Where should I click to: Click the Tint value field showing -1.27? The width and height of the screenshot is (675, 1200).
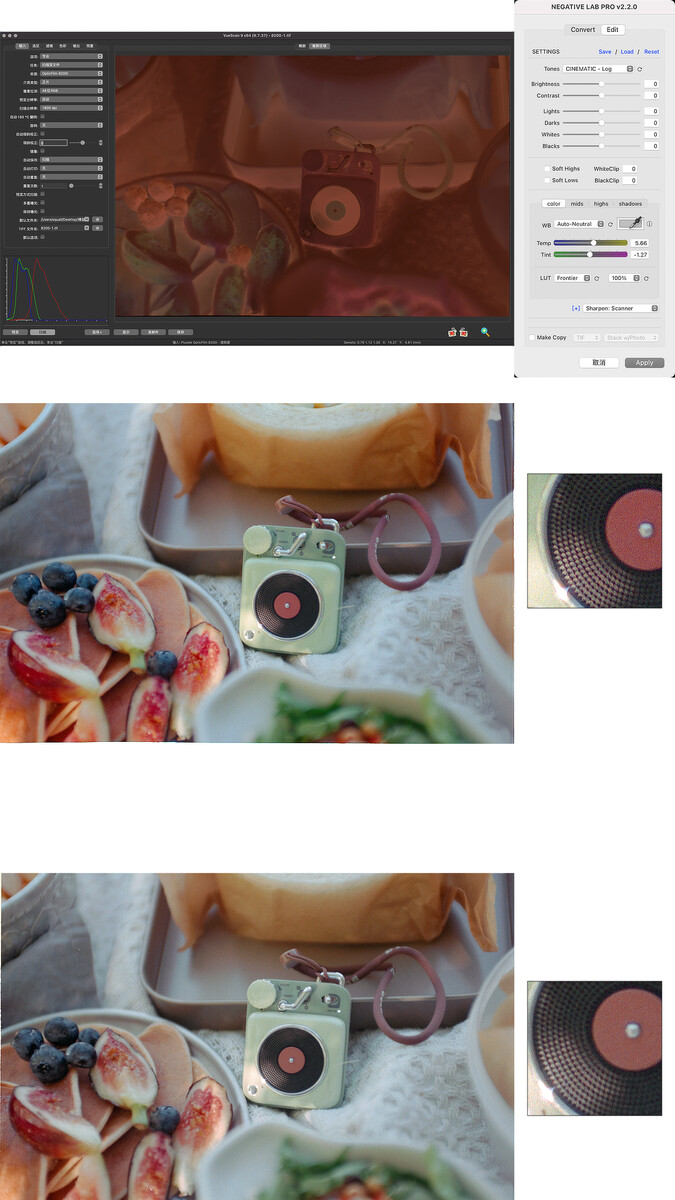coord(640,255)
